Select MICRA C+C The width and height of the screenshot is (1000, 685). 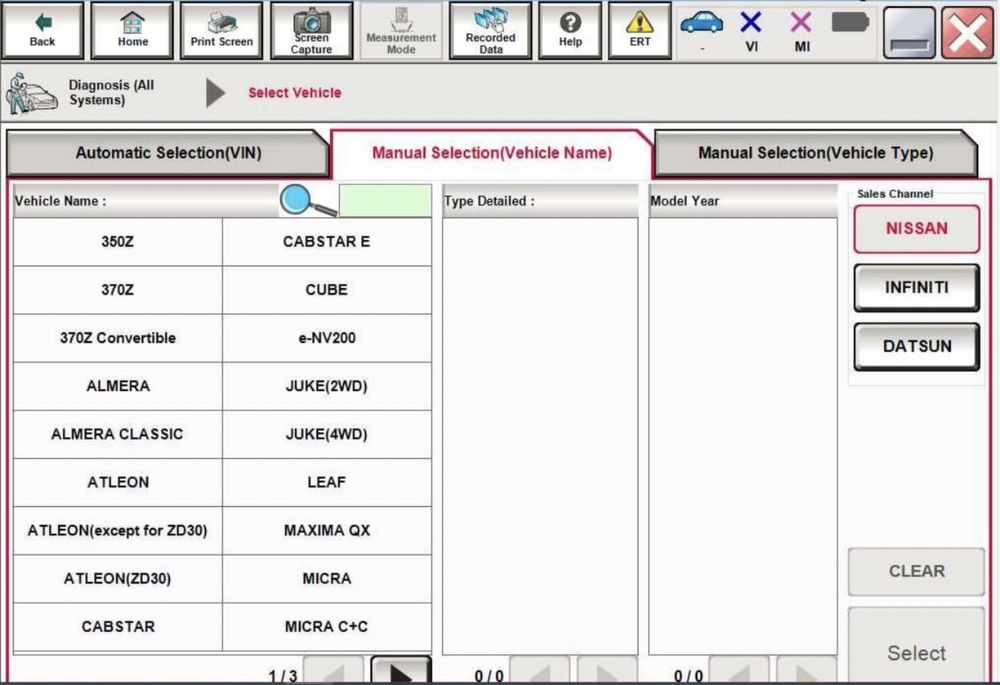327,627
